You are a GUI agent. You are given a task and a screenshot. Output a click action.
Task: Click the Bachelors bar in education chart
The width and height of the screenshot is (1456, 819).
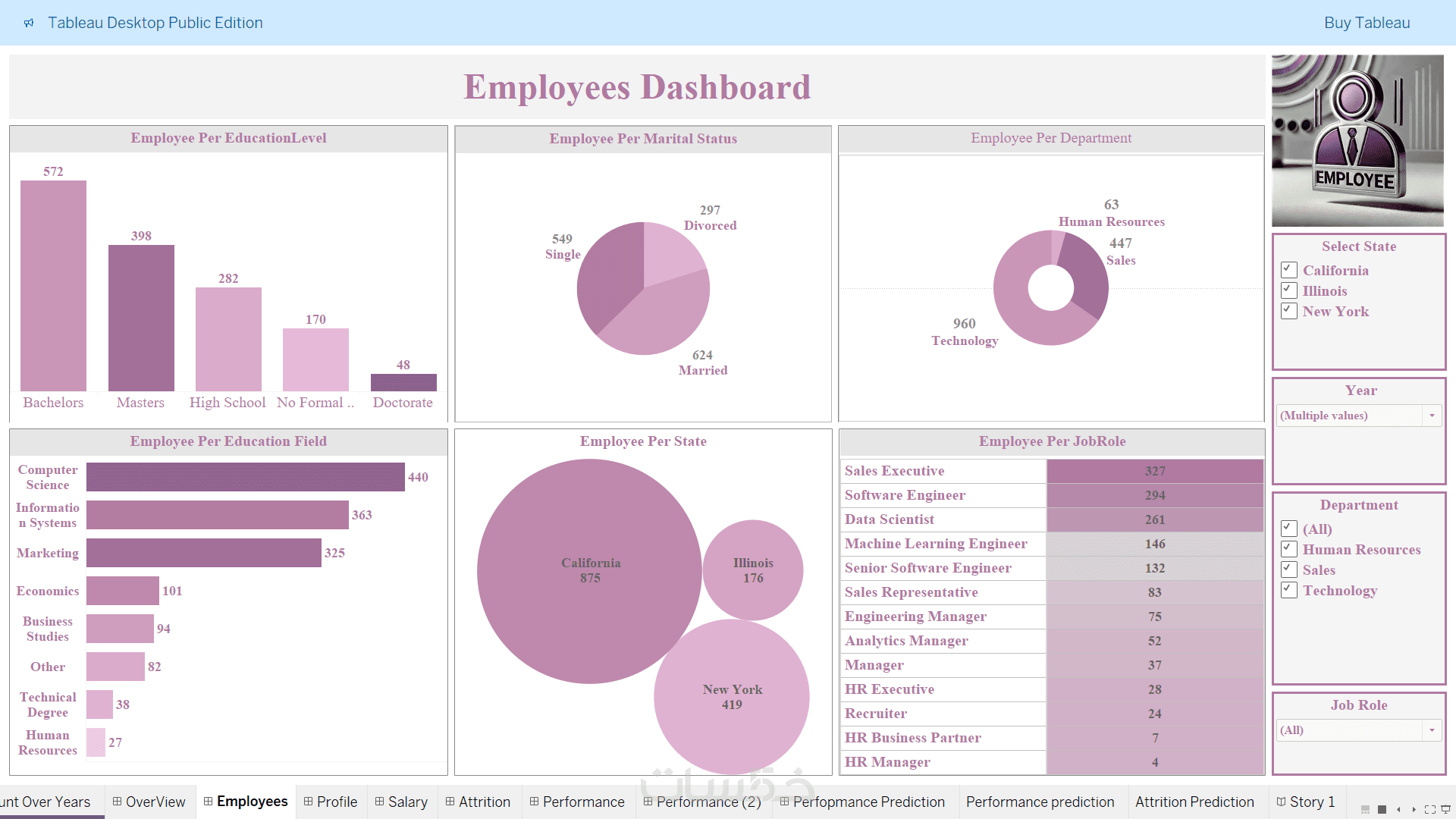pos(53,285)
